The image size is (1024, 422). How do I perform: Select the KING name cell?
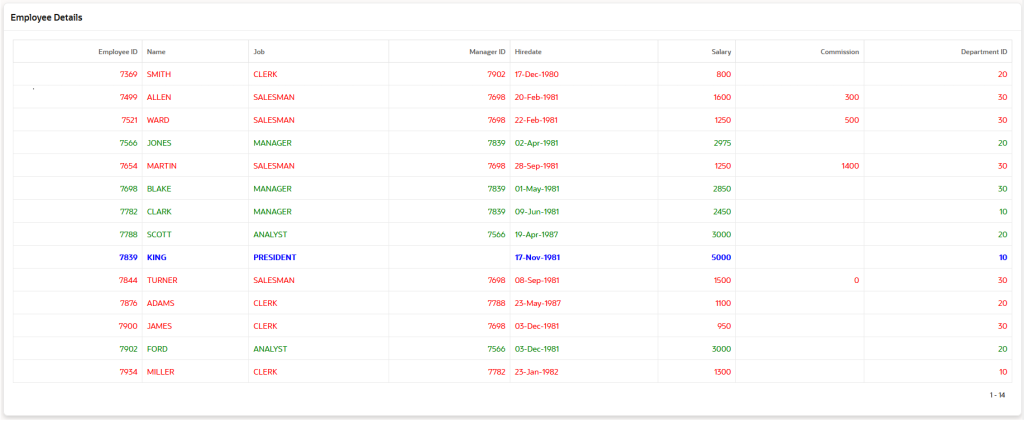tap(157, 257)
